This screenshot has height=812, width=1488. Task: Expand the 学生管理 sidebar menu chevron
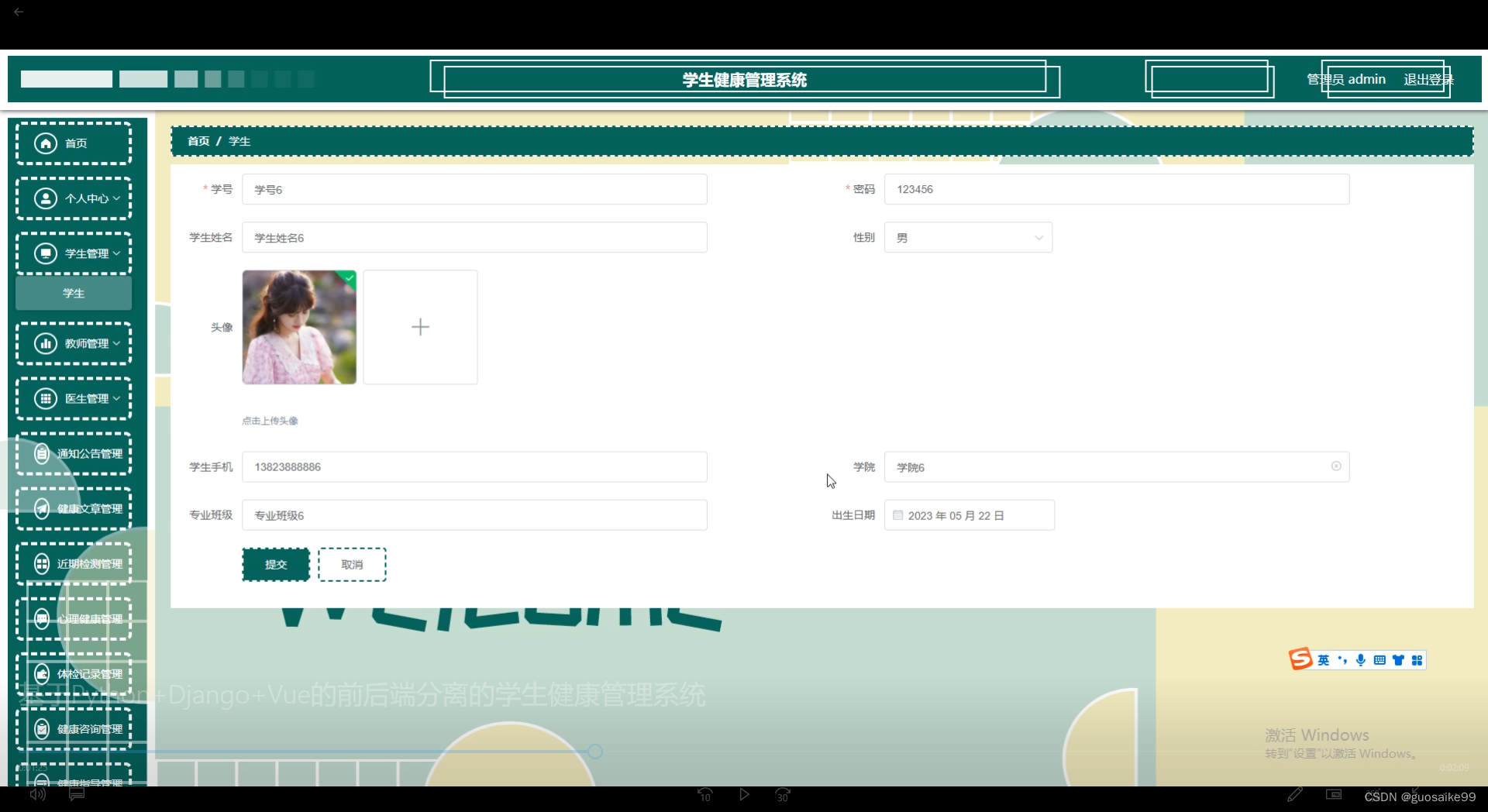click(116, 253)
